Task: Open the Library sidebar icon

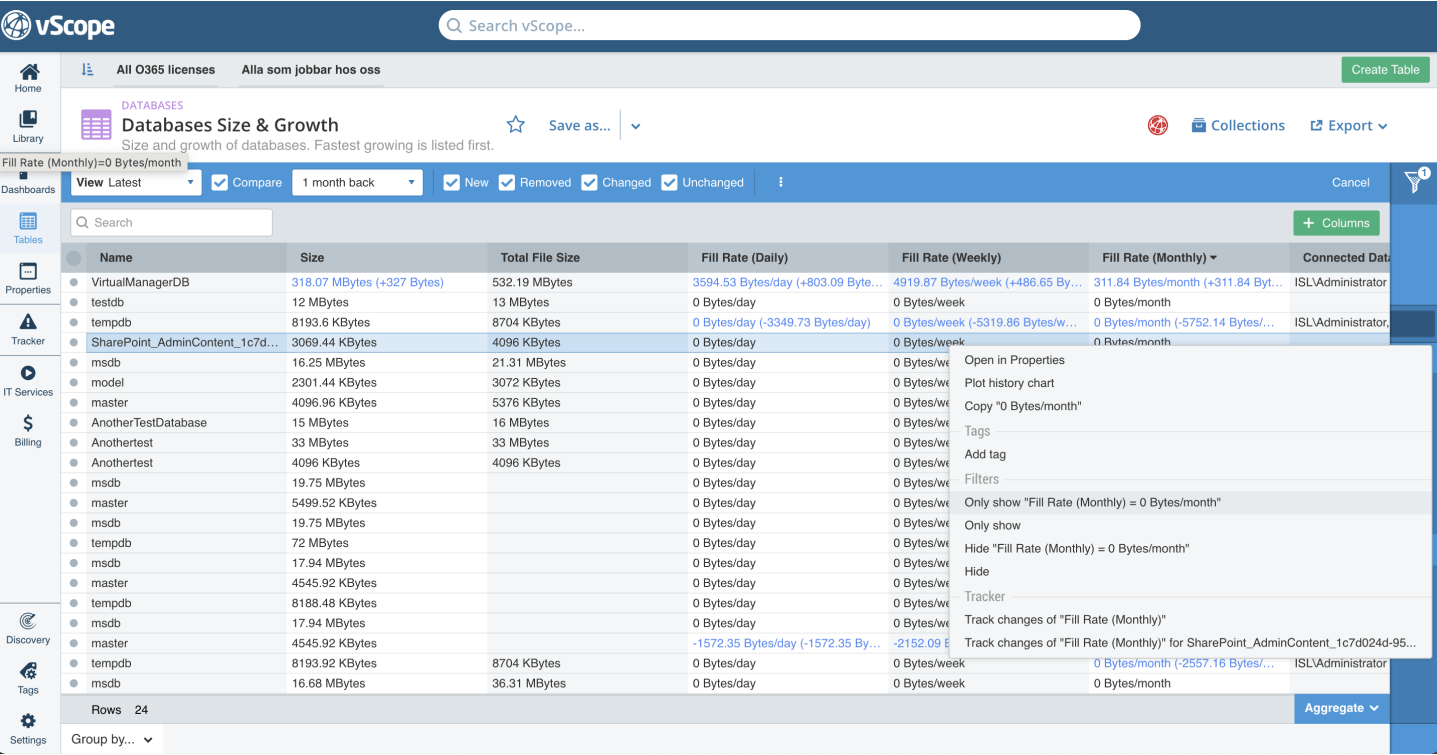Action: click(28, 126)
